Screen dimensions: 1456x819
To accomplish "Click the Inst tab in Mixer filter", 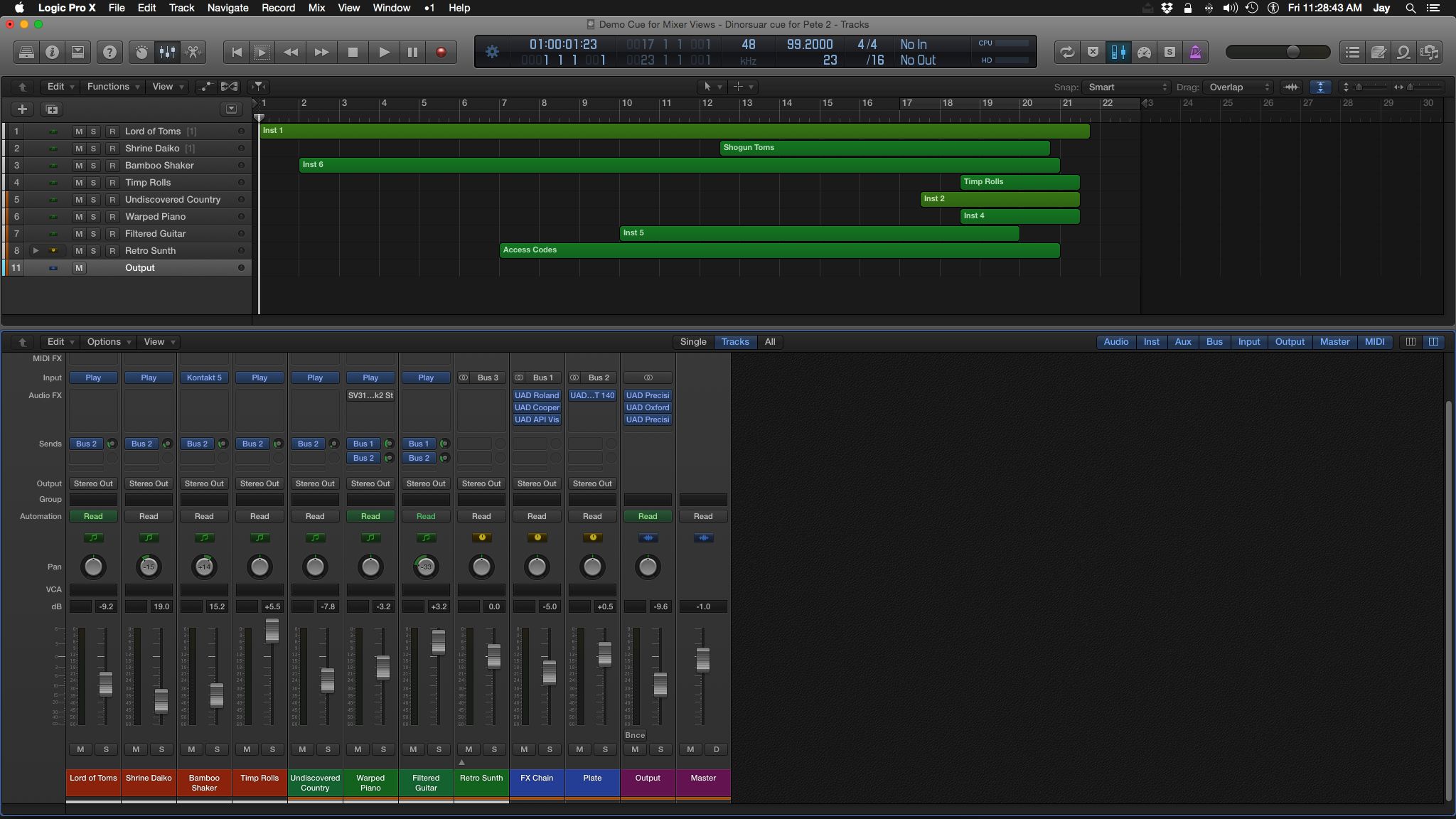I will click(1151, 341).
